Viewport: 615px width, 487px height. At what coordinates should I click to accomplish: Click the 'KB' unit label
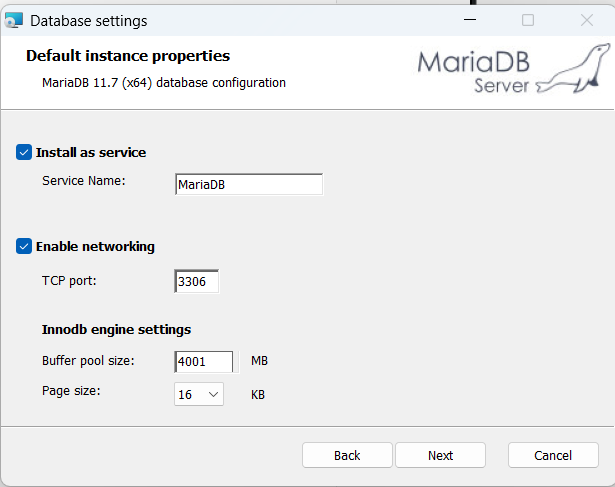point(258,394)
